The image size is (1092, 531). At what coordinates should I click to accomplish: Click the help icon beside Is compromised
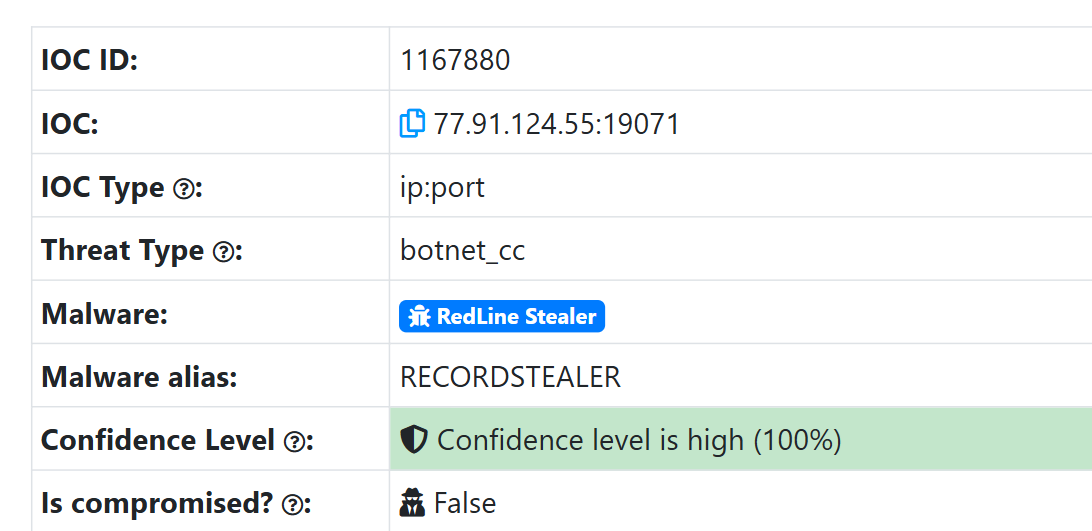point(292,504)
